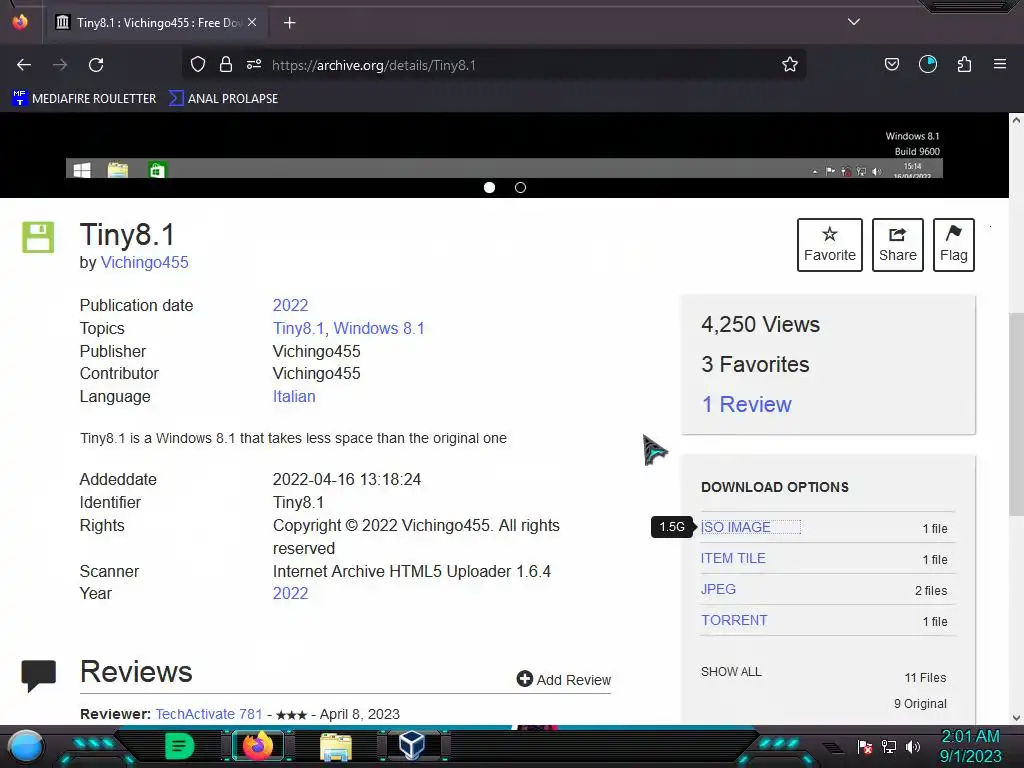Click the scrollbar up arrow

click(x=1016, y=120)
